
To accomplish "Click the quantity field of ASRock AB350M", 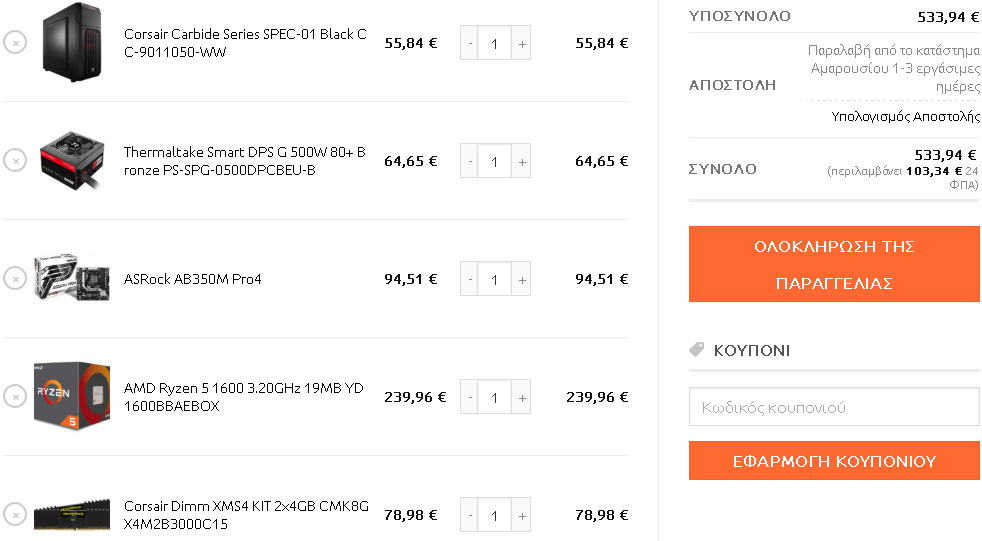I will click(495, 279).
